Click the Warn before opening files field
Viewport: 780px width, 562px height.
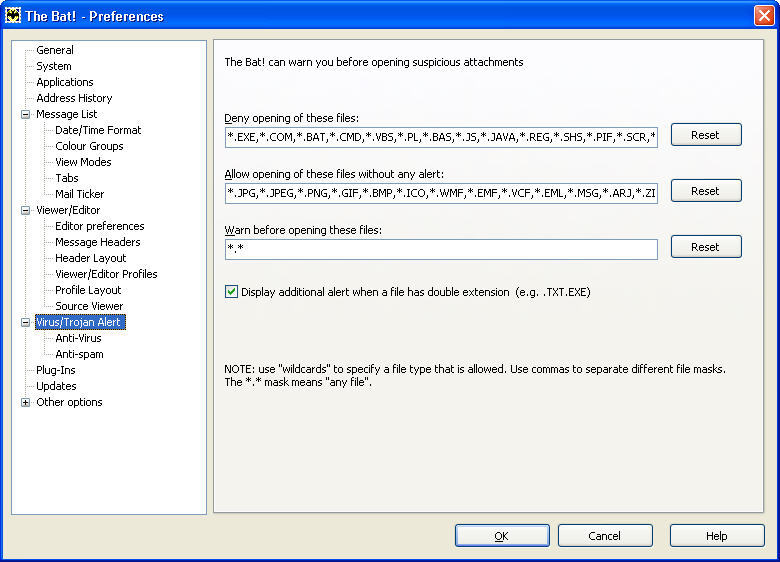(x=441, y=249)
